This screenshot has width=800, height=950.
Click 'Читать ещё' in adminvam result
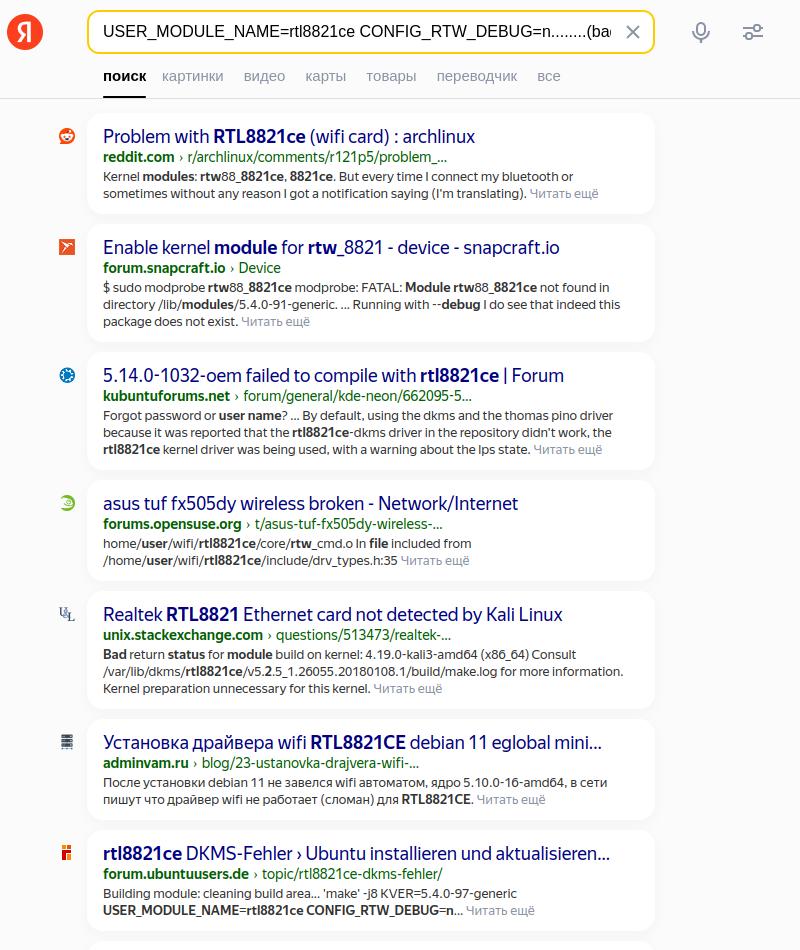[511, 800]
